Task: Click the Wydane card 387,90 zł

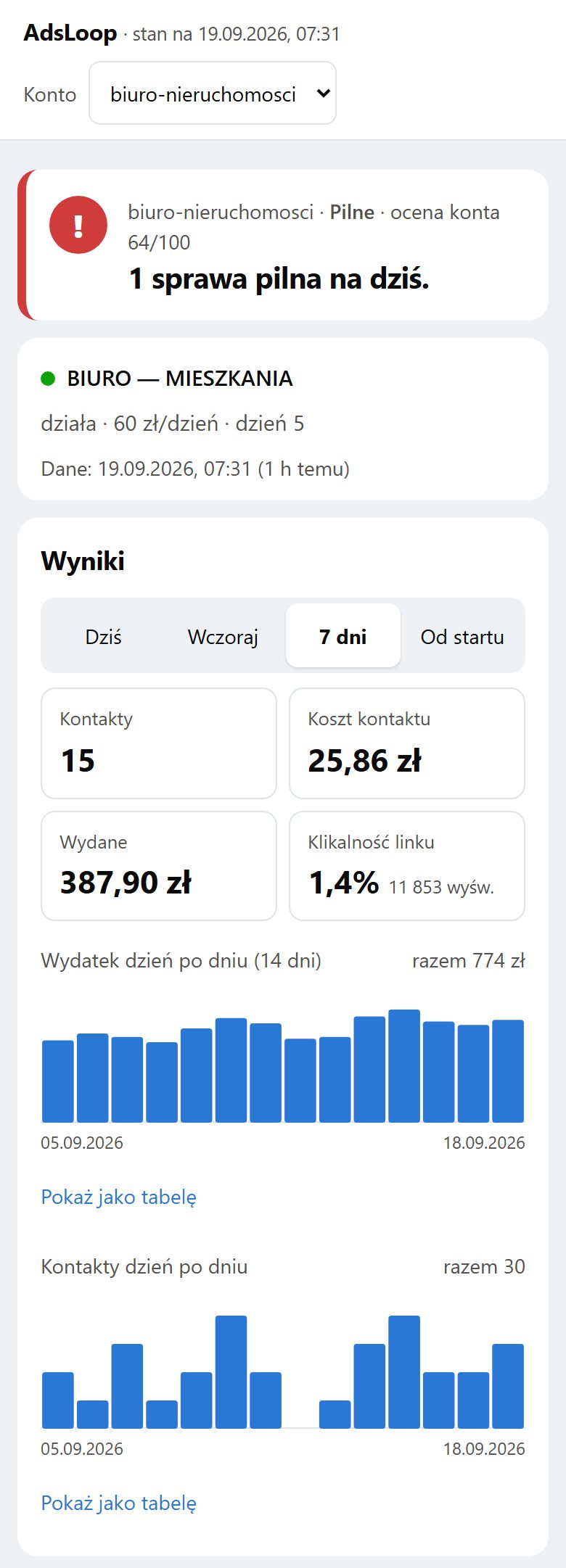Action: click(x=159, y=866)
